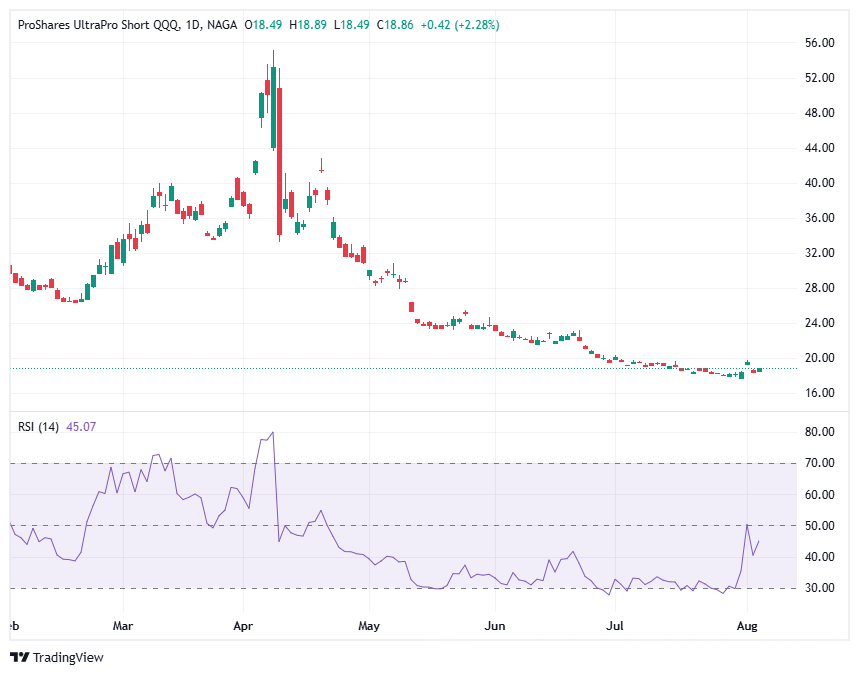859x675 pixels.
Task: Select Aug on the time axis
Action: point(745,625)
